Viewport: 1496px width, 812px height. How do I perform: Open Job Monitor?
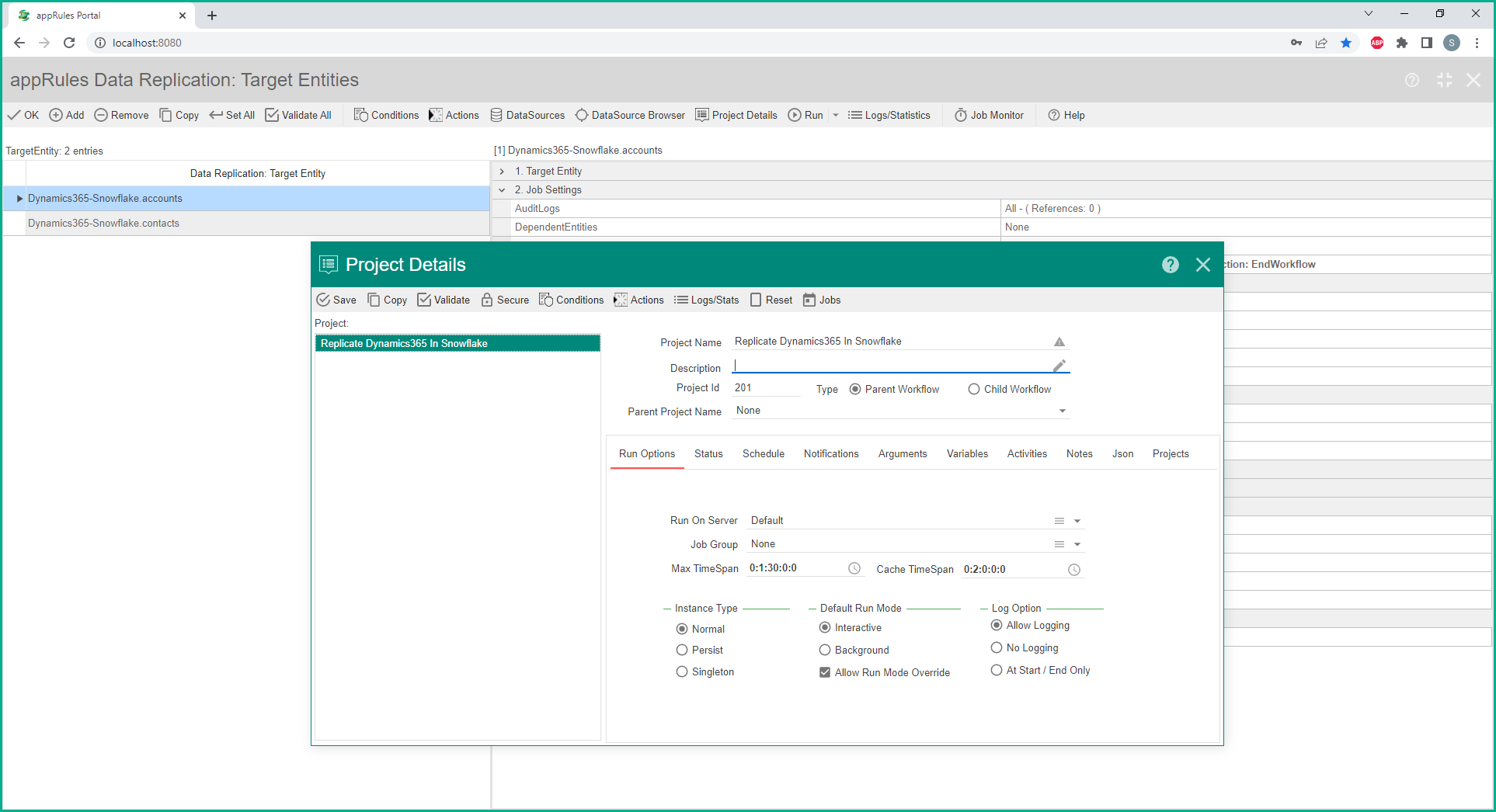989,115
